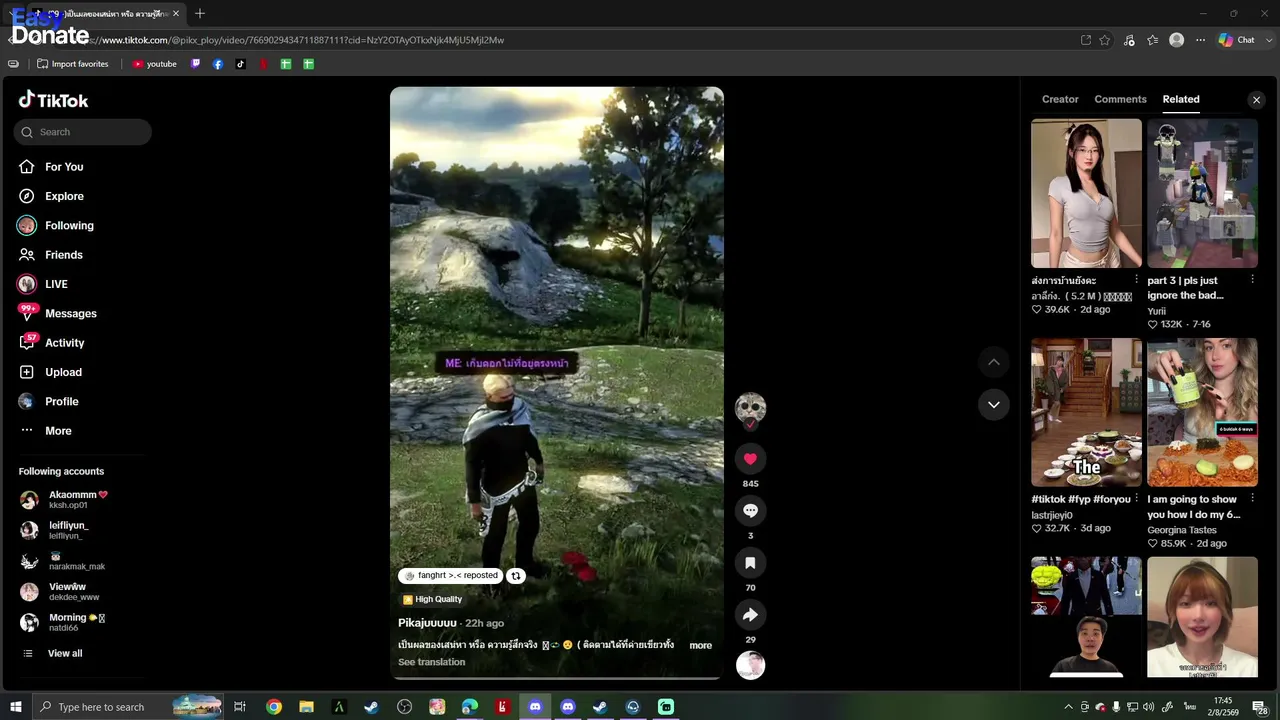This screenshot has width=1280, height=720.
Task: Open related video with 39.6K likes
Action: click(1086, 194)
